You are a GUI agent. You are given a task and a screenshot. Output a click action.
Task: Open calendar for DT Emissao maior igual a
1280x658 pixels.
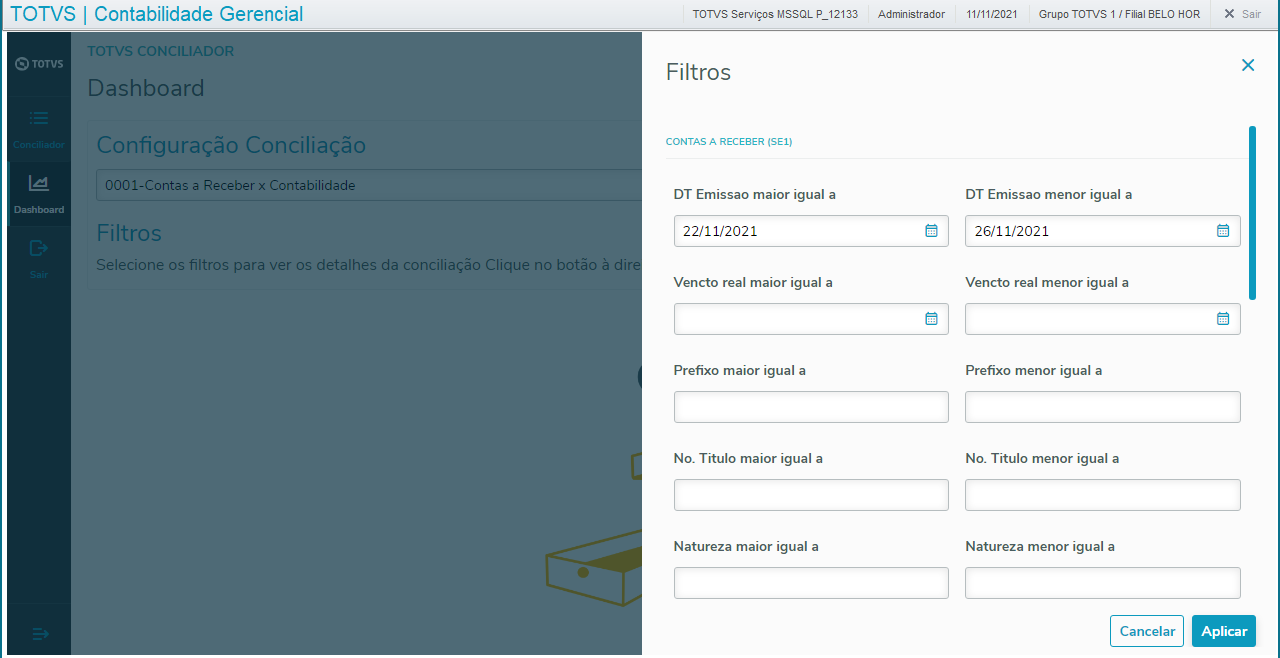tap(931, 231)
